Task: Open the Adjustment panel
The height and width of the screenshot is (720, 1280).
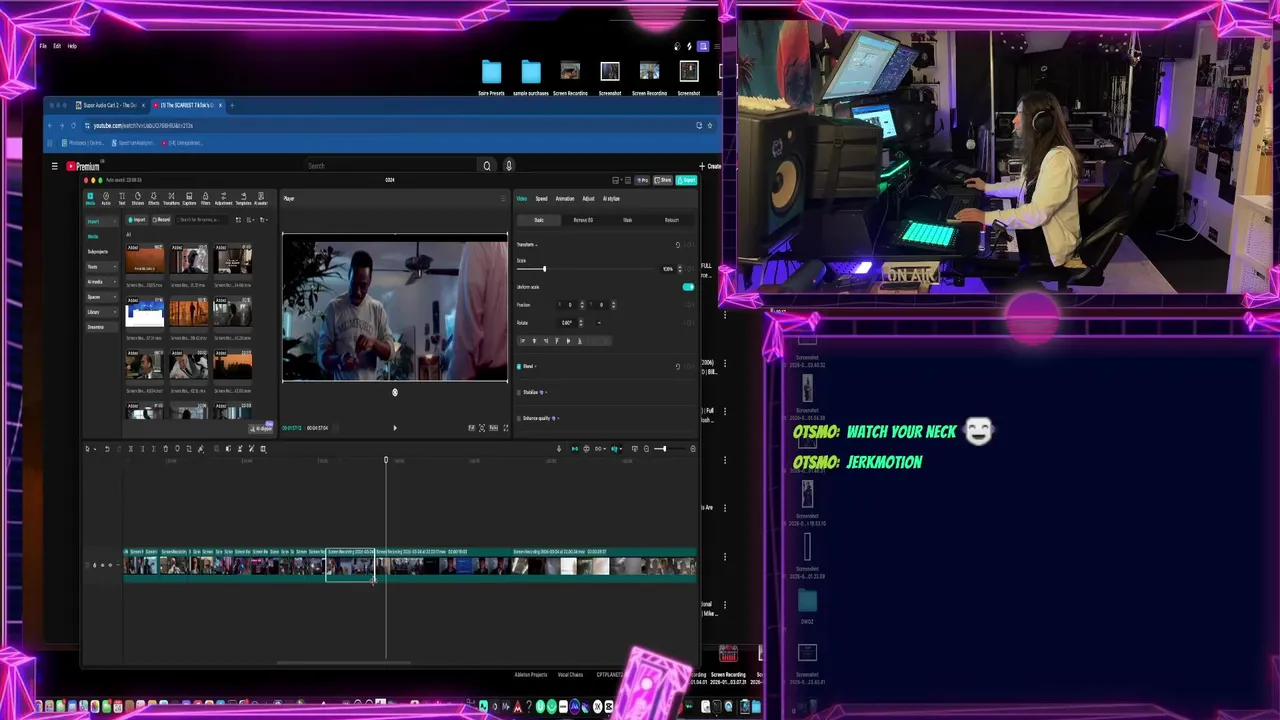Action: 223,199
